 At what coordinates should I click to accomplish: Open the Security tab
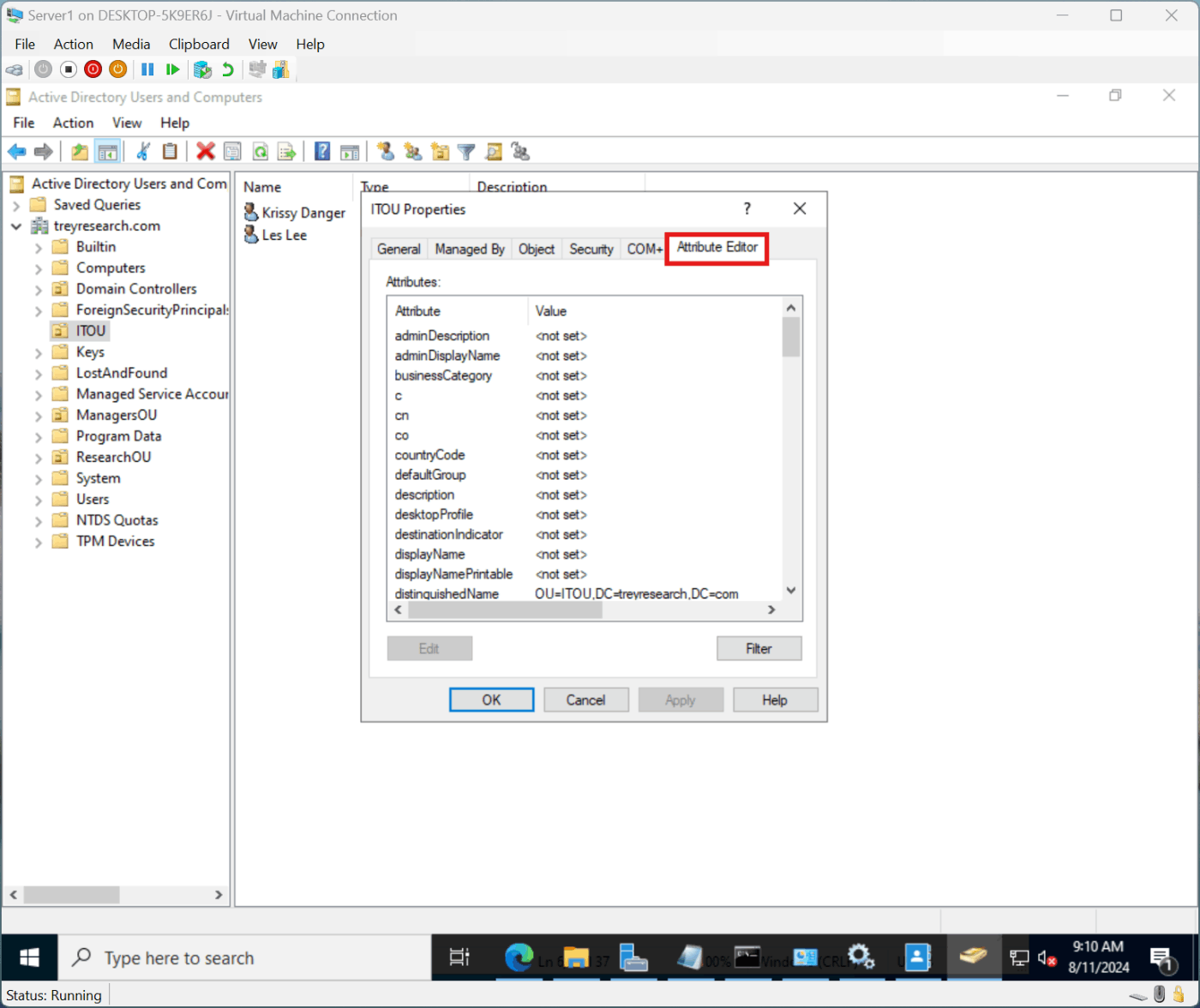591,249
